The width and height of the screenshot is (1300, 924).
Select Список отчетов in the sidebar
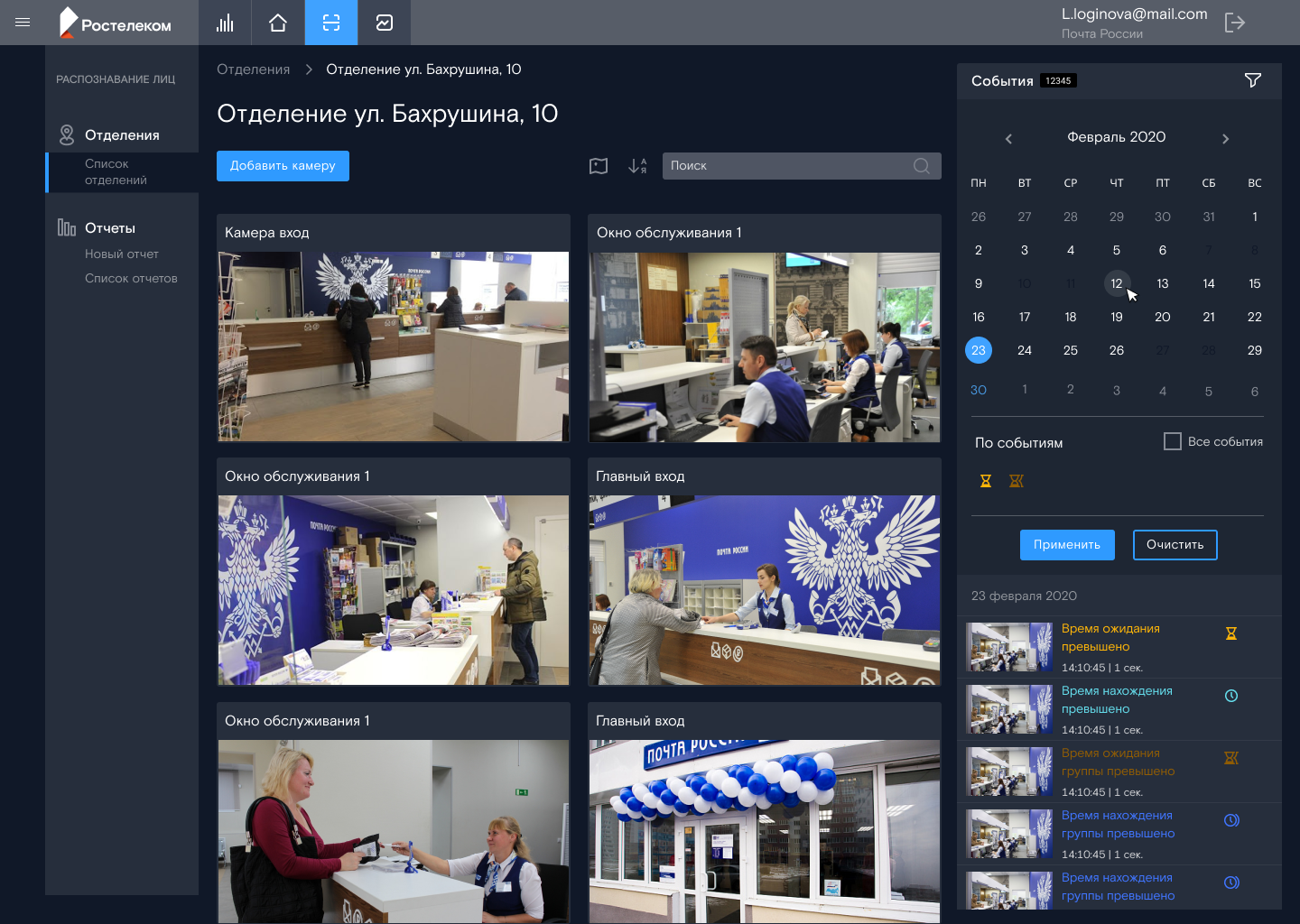131,279
